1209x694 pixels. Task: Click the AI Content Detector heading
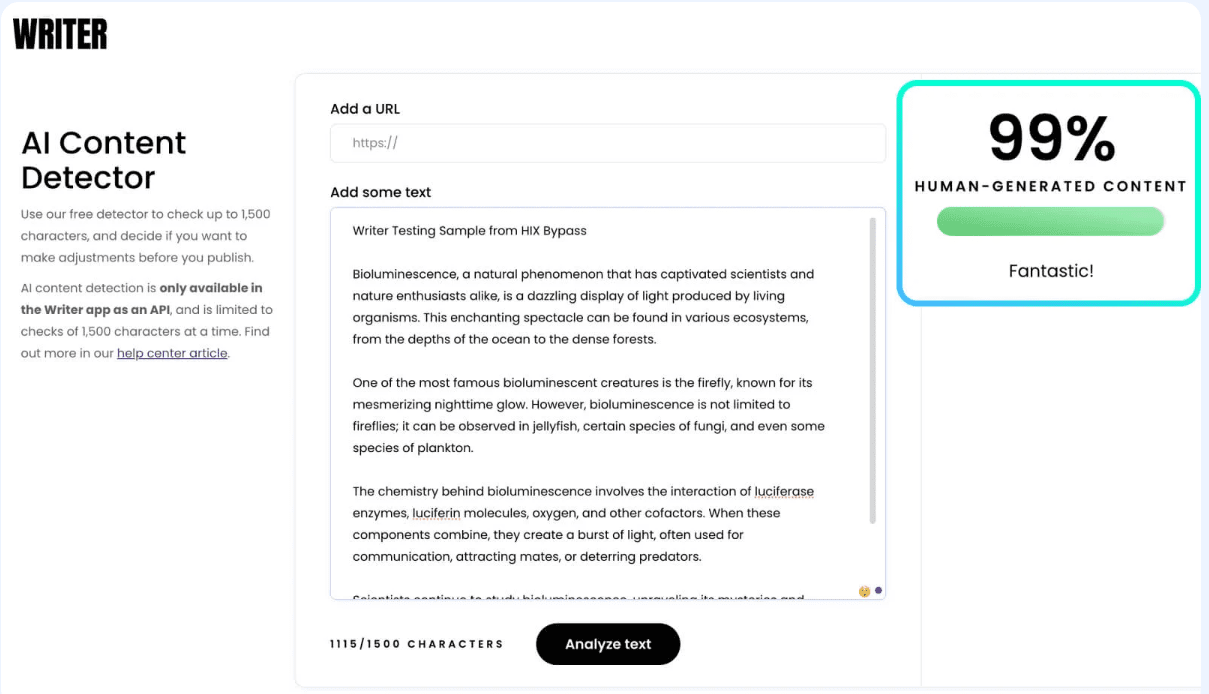[103, 160]
